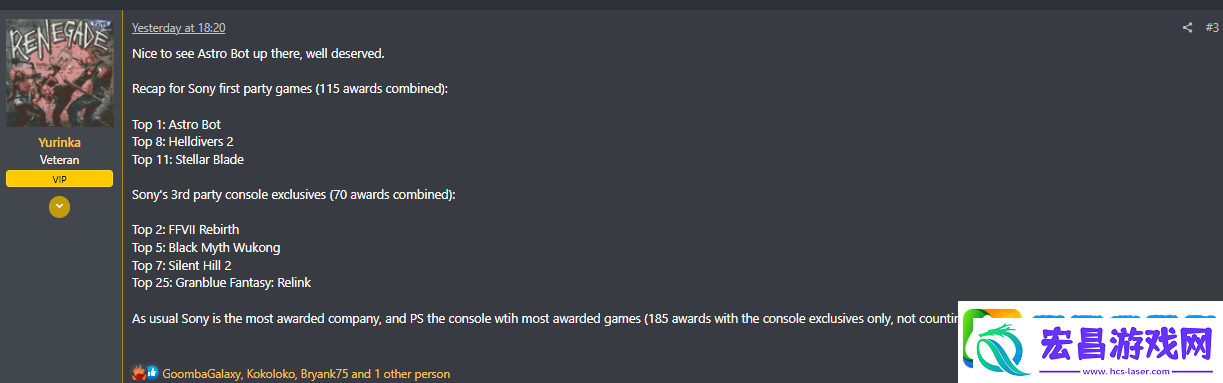Show the '1 other person' reactions list
Screen dimensions: 1223x383
[x=412, y=374]
